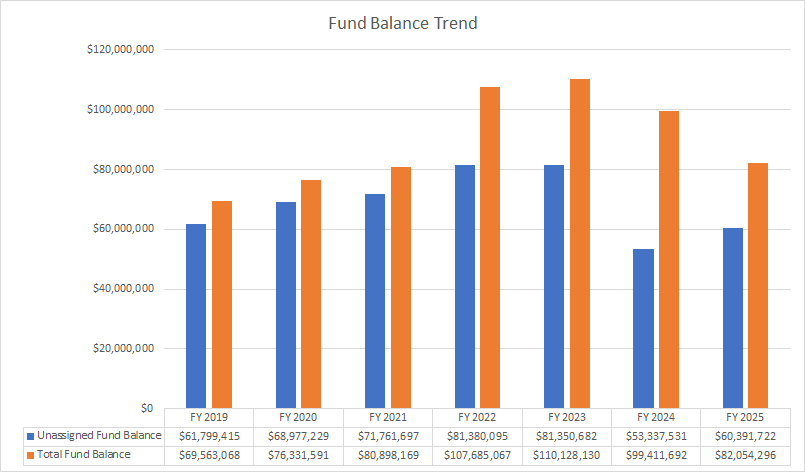This screenshot has width=805, height=472.
Task: Select the $82,054,296 table cell
Action: [x=745, y=455]
